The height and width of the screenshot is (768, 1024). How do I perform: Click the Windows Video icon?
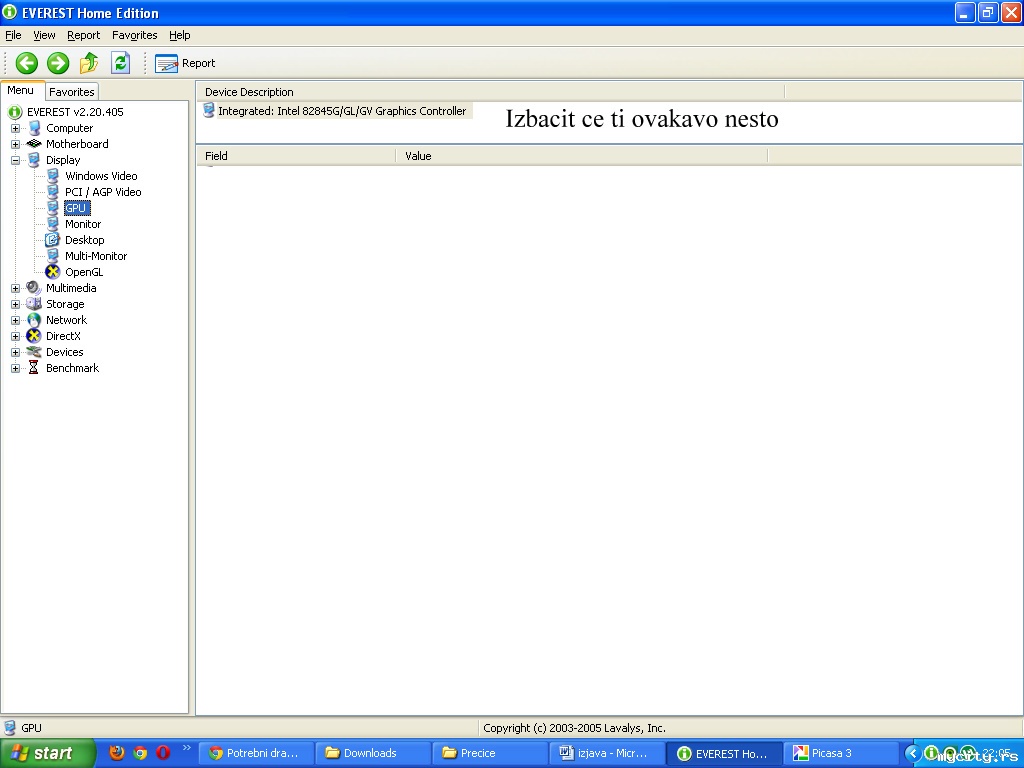[53, 176]
